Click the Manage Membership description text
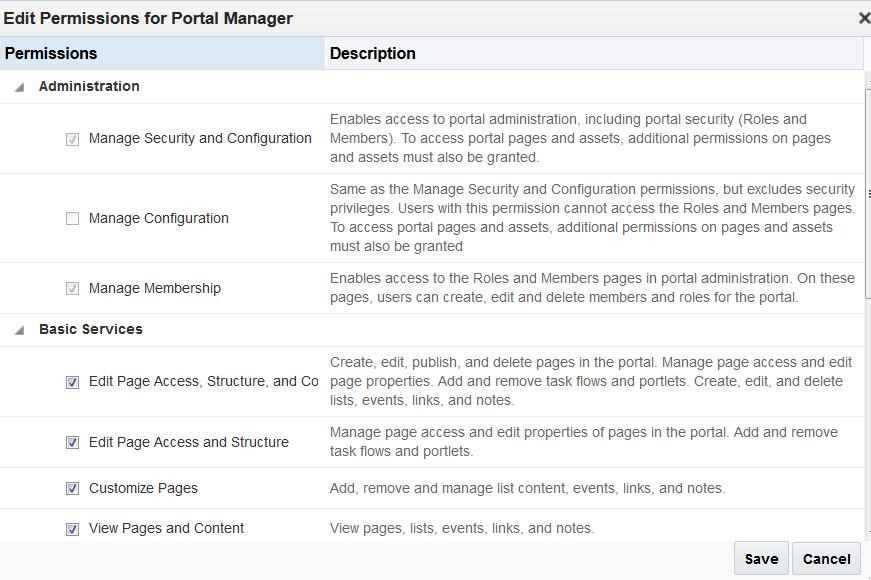 [590, 288]
